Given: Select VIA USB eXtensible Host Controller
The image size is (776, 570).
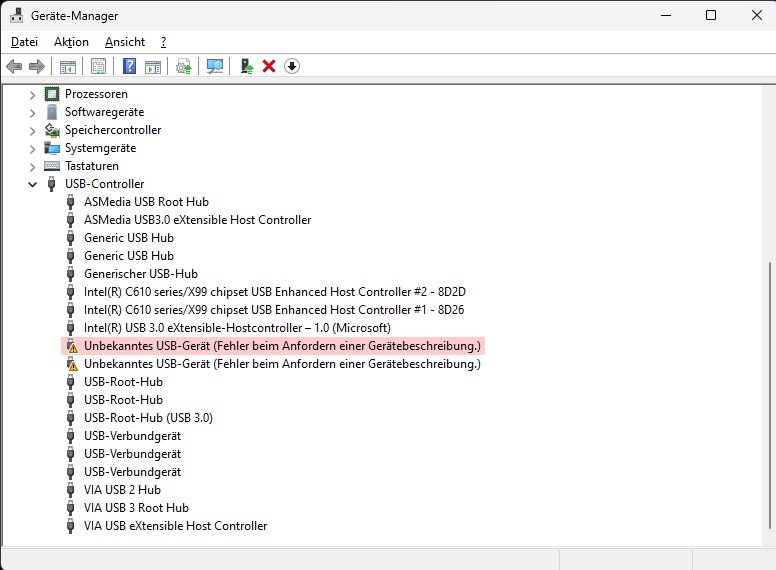Looking at the screenshot, I should pyautogui.click(x=175, y=525).
